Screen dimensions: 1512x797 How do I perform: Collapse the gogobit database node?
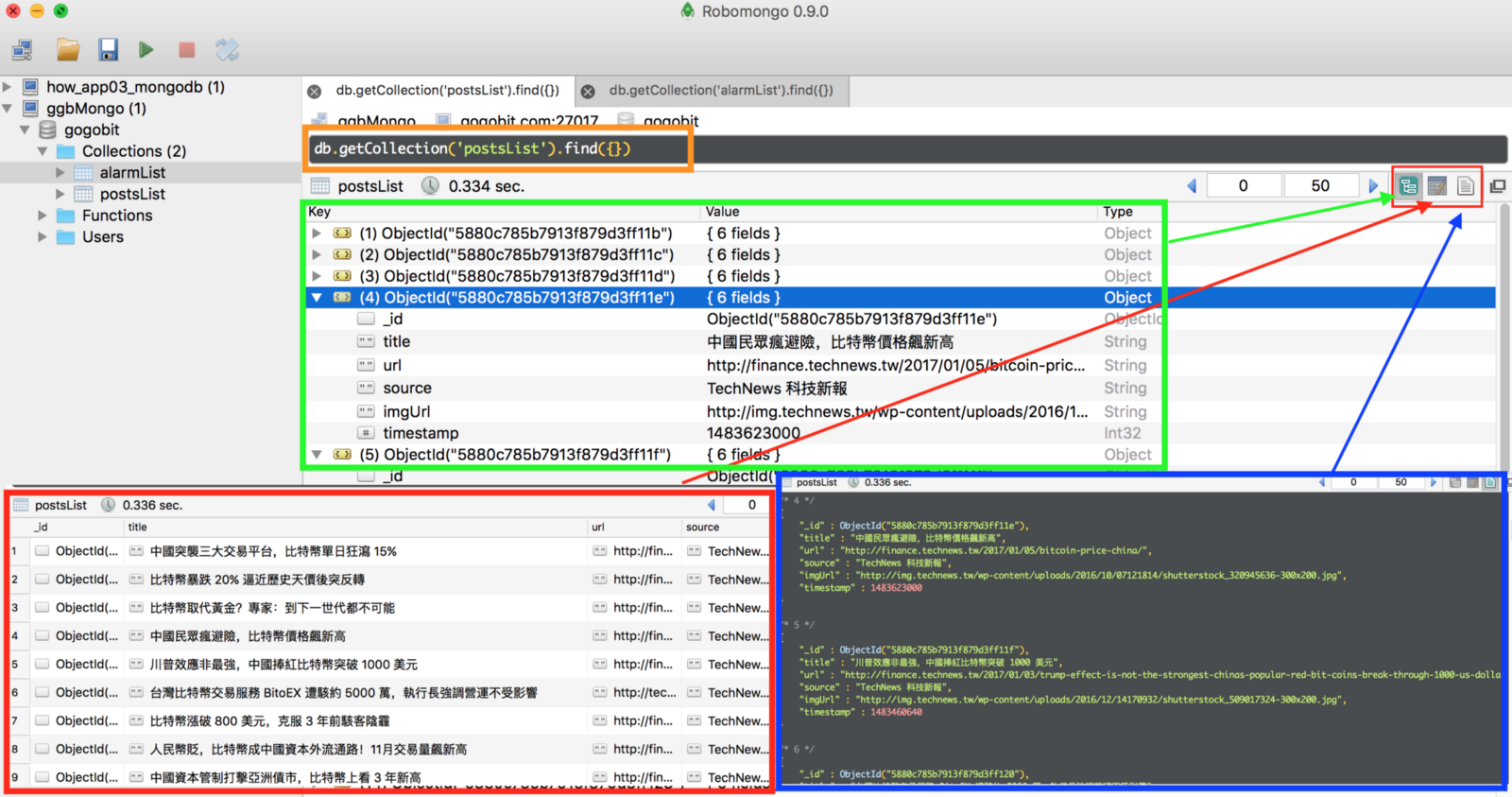pyautogui.click(x=25, y=130)
